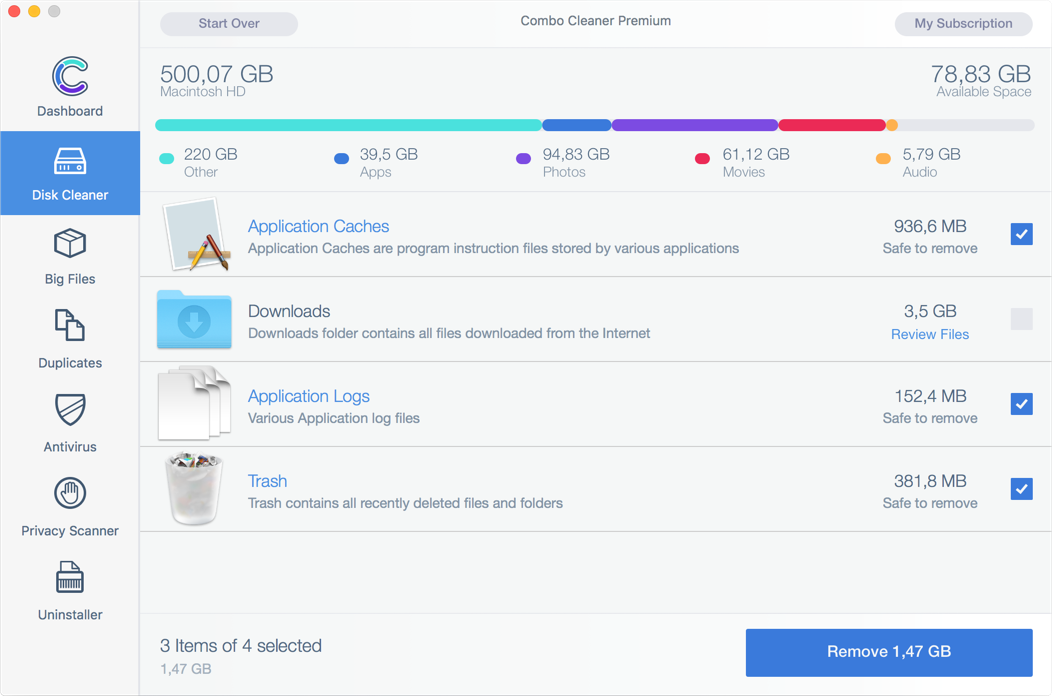Switch to the Antivirus section label
Screen dimensions: 1052x696
[x=70, y=447]
